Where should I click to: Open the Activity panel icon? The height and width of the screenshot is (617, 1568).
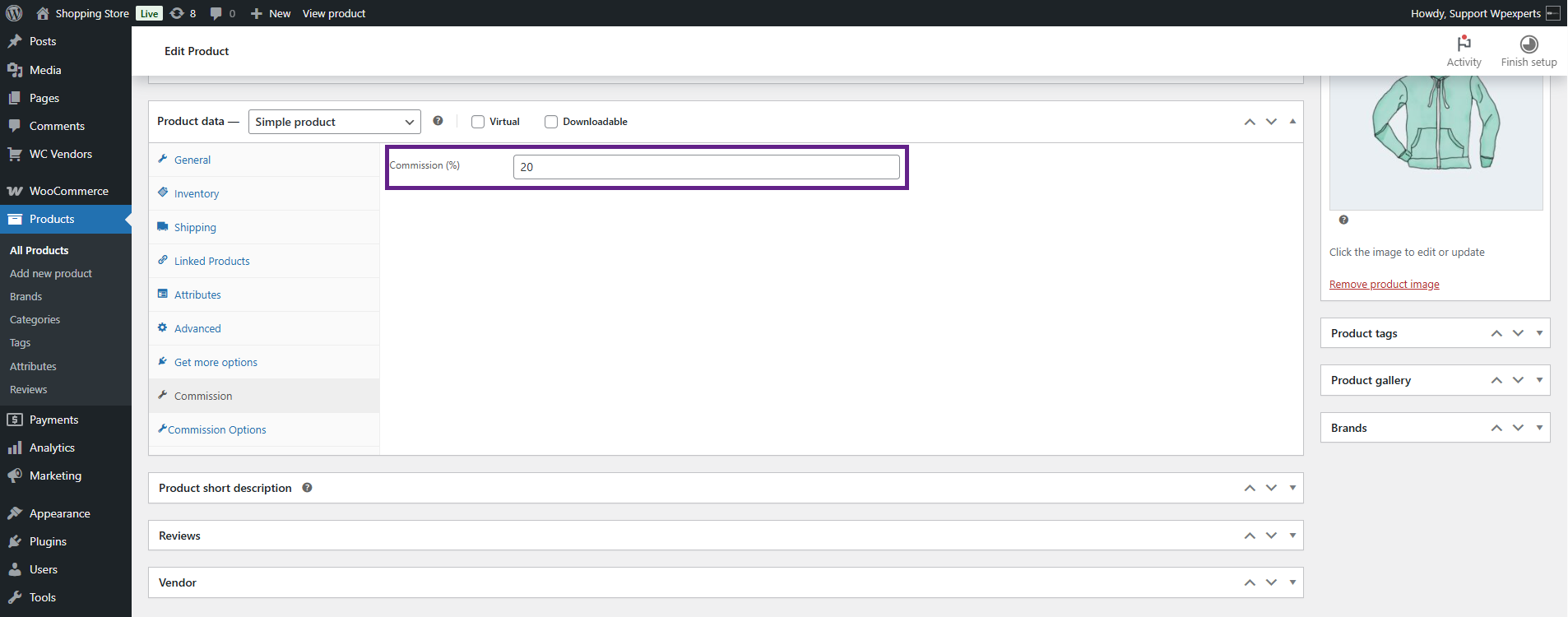click(1464, 44)
